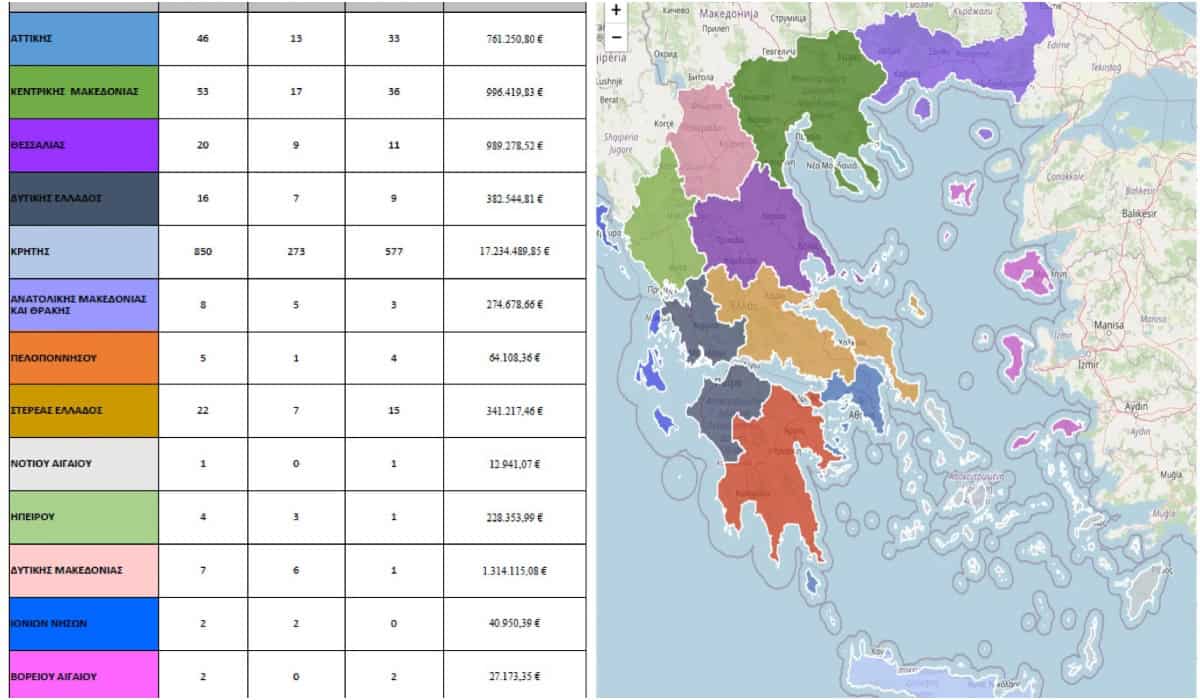Image resolution: width=1200 pixels, height=700 pixels.
Task: Click the green ΚΕΝΤΡΙΚΗΣ ΜΑΚΕΔΟΝΙΑΣ legend cell
Action: pyautogui.click(x=80, y=92)
